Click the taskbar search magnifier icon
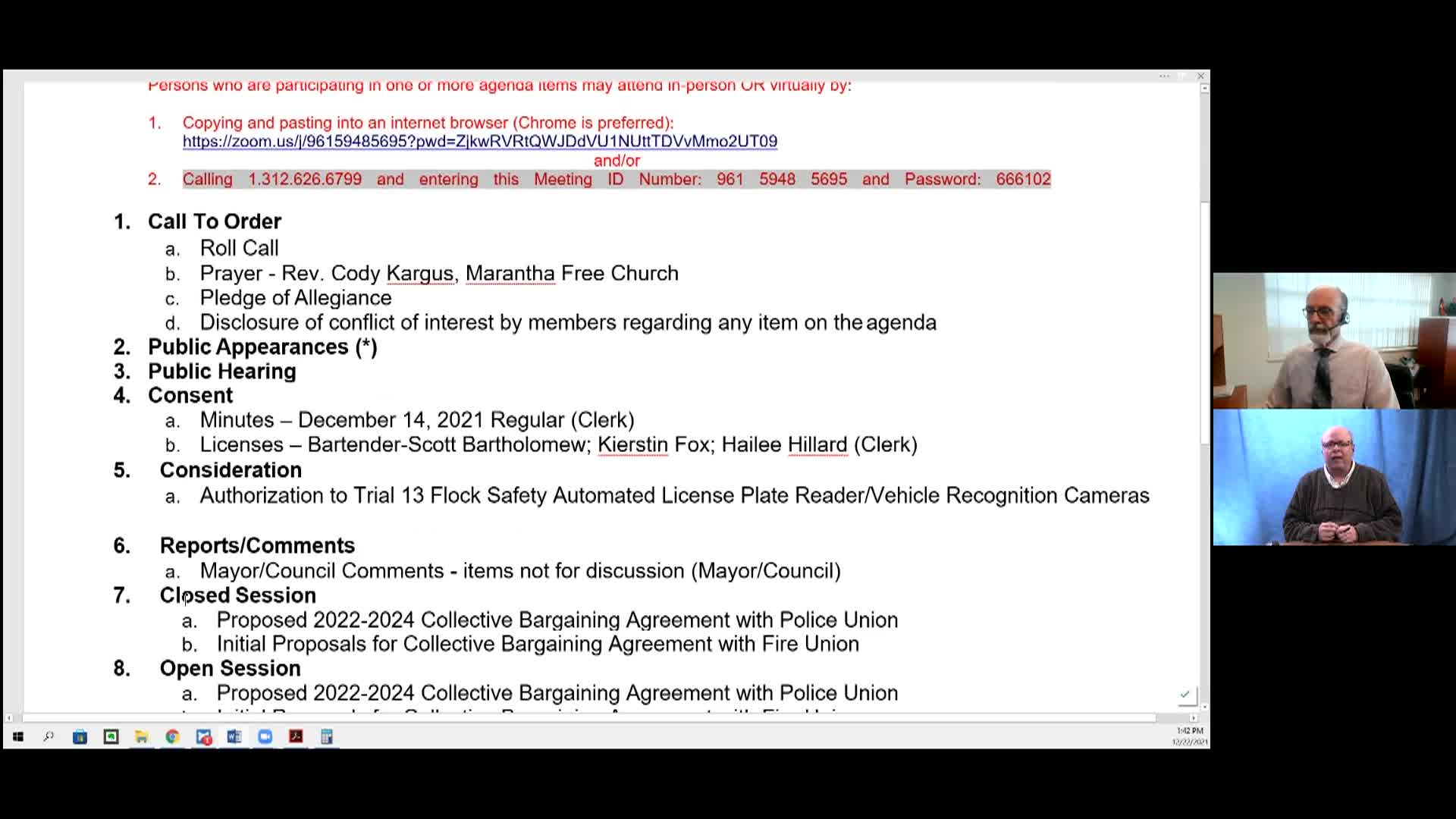This screenshot has height=819, width=1456. (x=49, y=736)
